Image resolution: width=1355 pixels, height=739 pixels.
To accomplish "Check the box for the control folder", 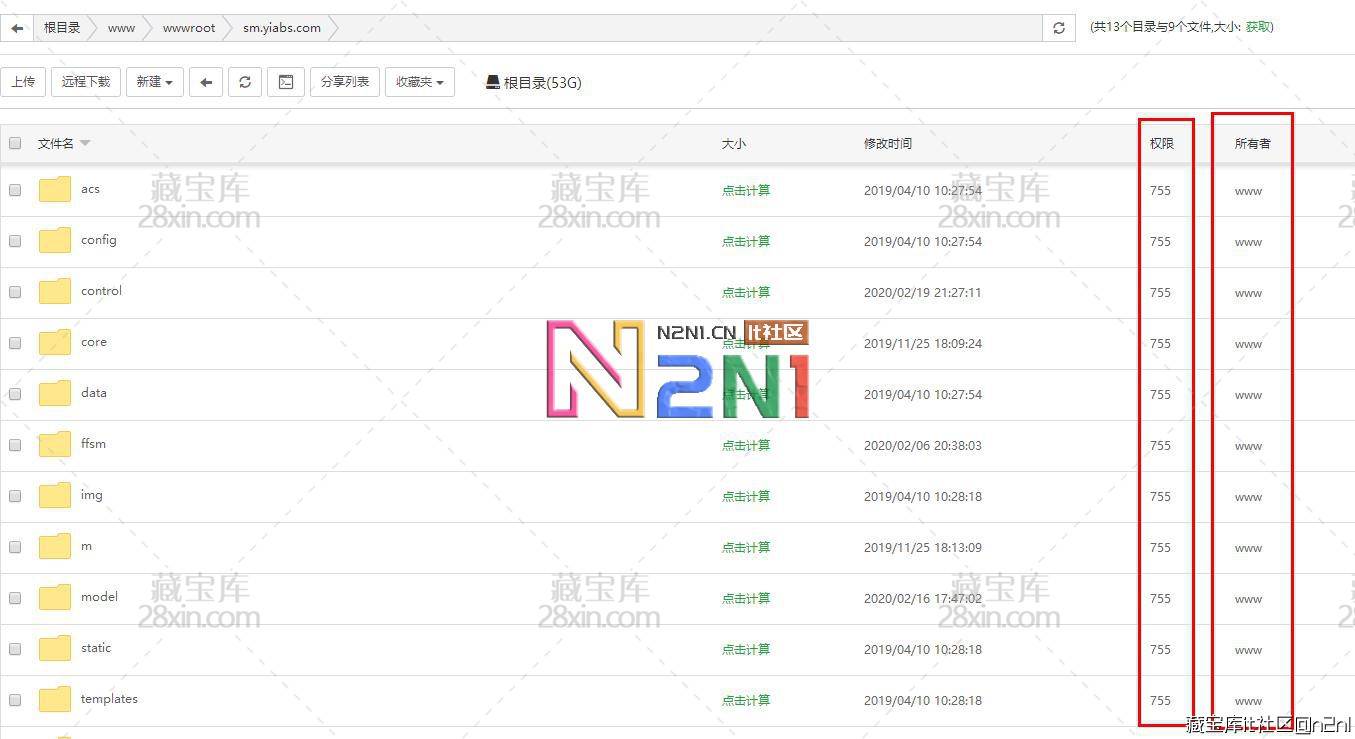I will [15, 292].
